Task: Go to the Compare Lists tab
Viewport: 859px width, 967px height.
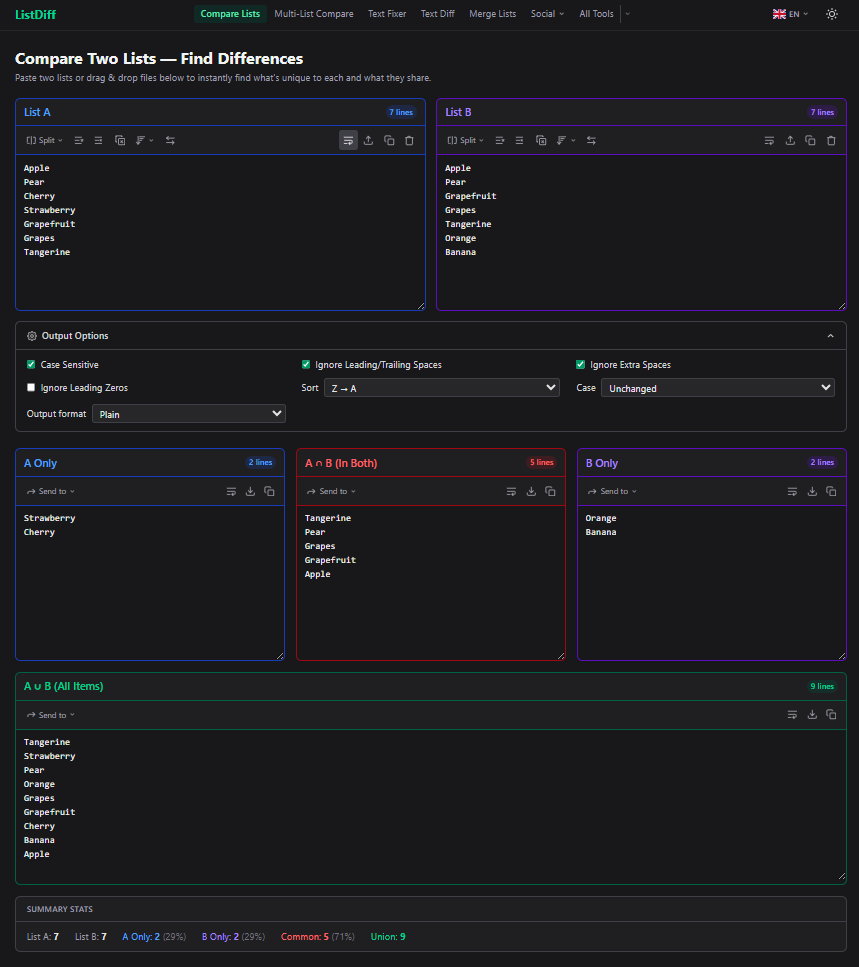Action: coord(230,14)
